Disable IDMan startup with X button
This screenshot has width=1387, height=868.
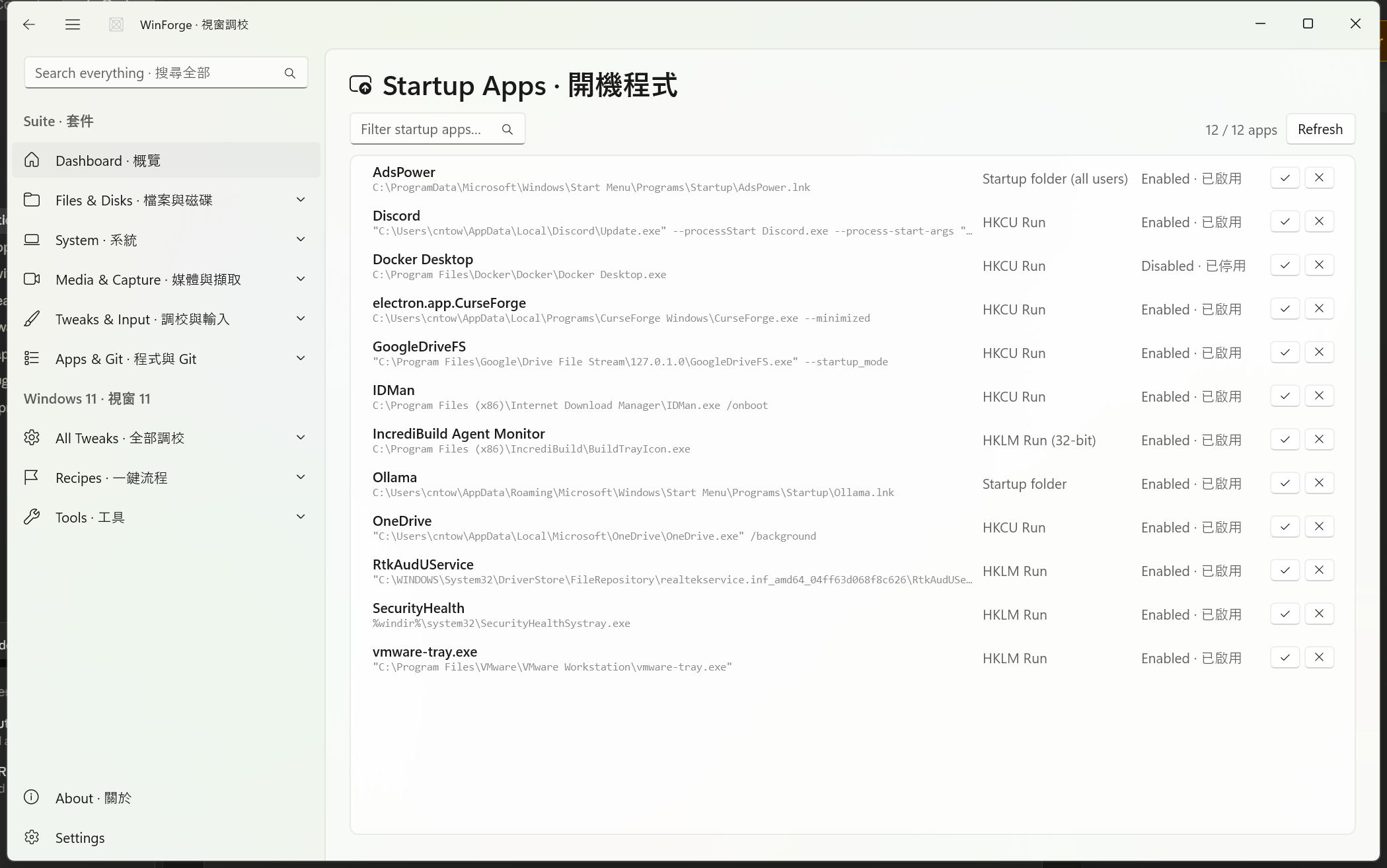[1319, 396]
